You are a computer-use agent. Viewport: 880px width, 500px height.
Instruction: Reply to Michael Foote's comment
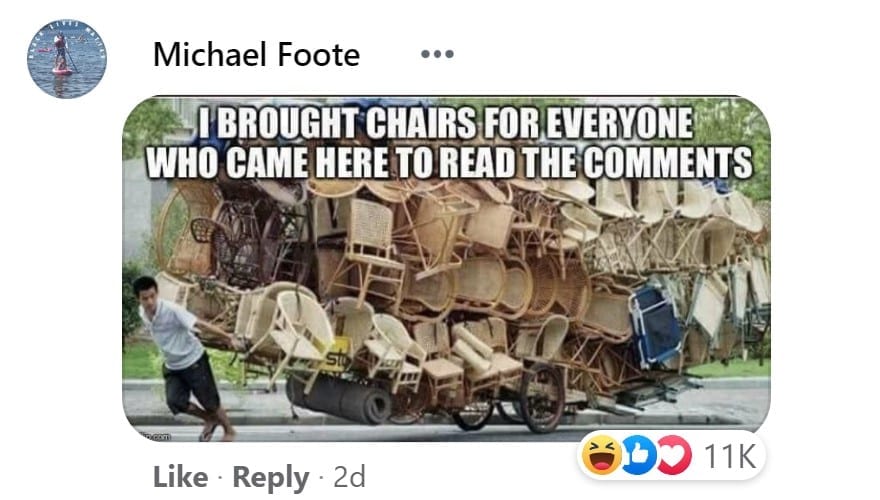(x=271, y=478)
